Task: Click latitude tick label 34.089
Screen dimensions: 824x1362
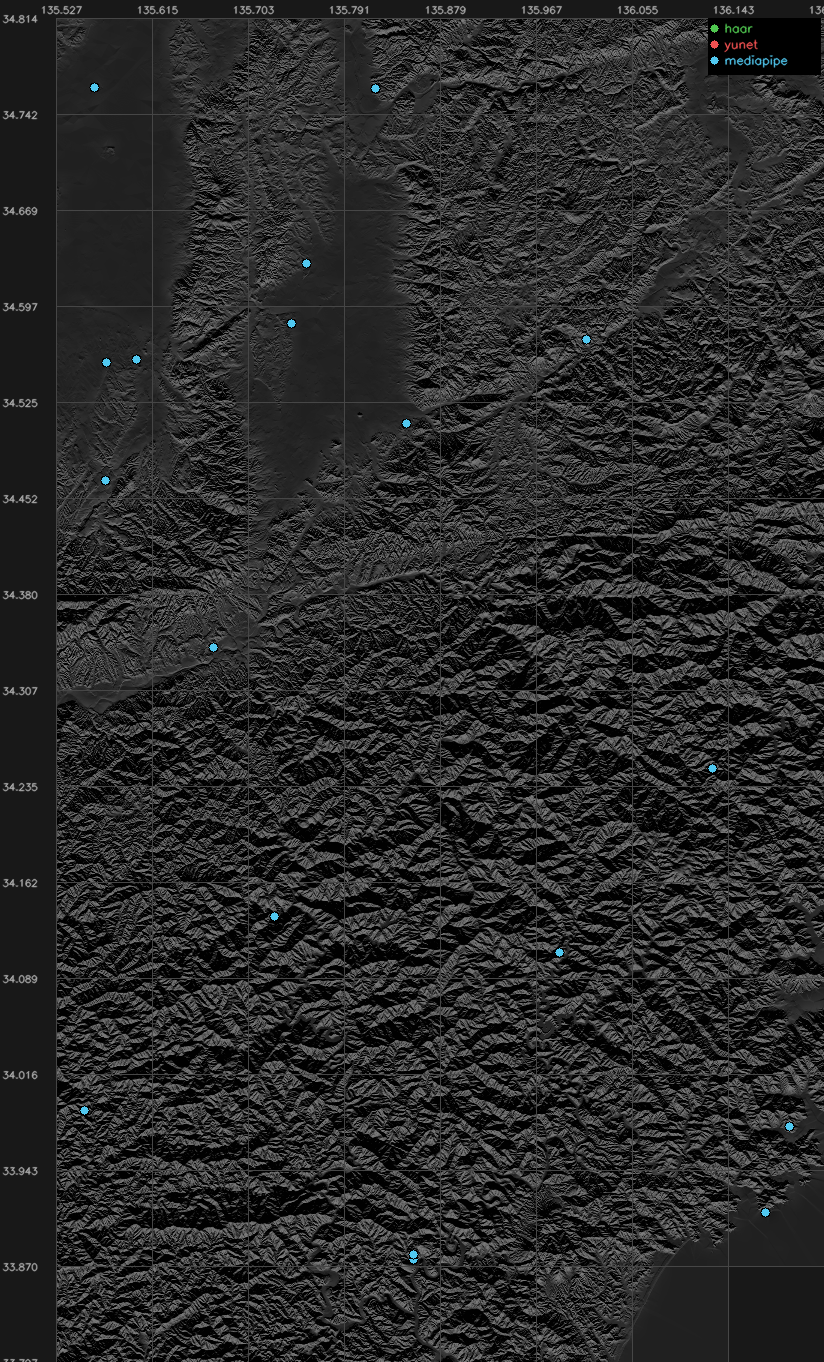Action: 19,979
